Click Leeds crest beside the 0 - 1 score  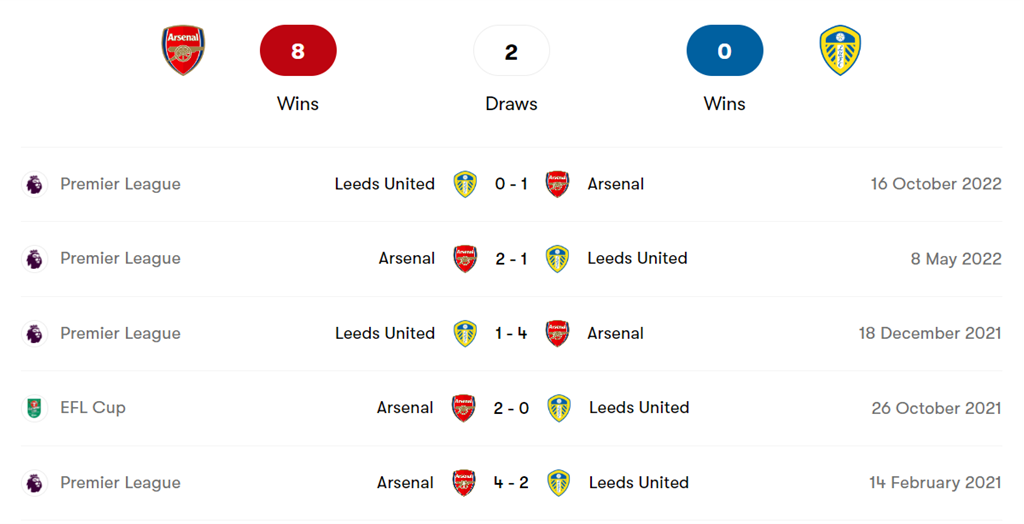(465, 184)
